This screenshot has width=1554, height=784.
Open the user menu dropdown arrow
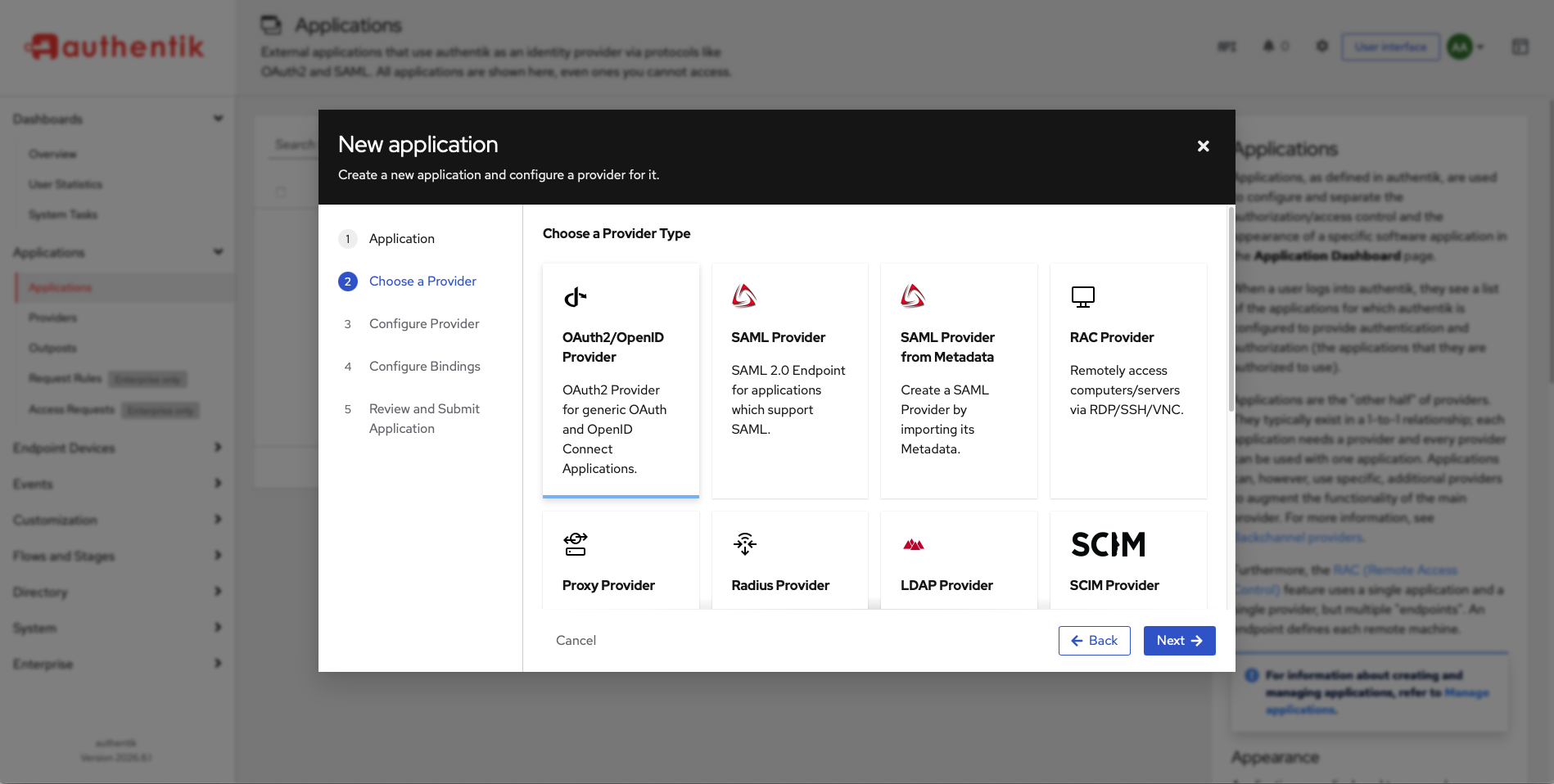point(1480,47)
